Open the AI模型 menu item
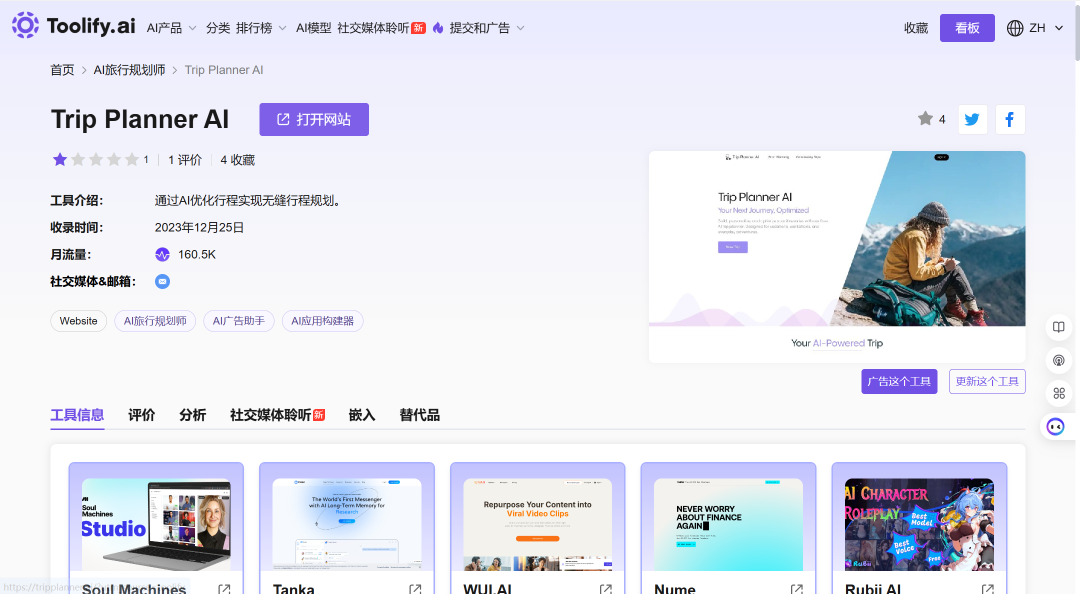The image size is (1080, 594). pyautogui.click(x=313, y=28)
